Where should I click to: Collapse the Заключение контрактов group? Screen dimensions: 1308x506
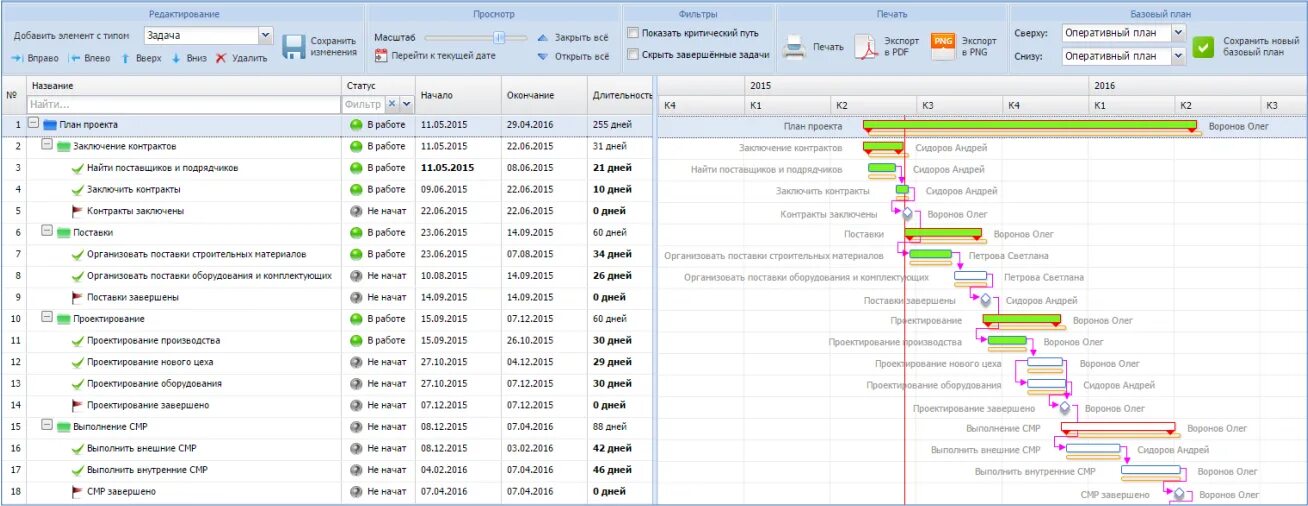[46, 146]
